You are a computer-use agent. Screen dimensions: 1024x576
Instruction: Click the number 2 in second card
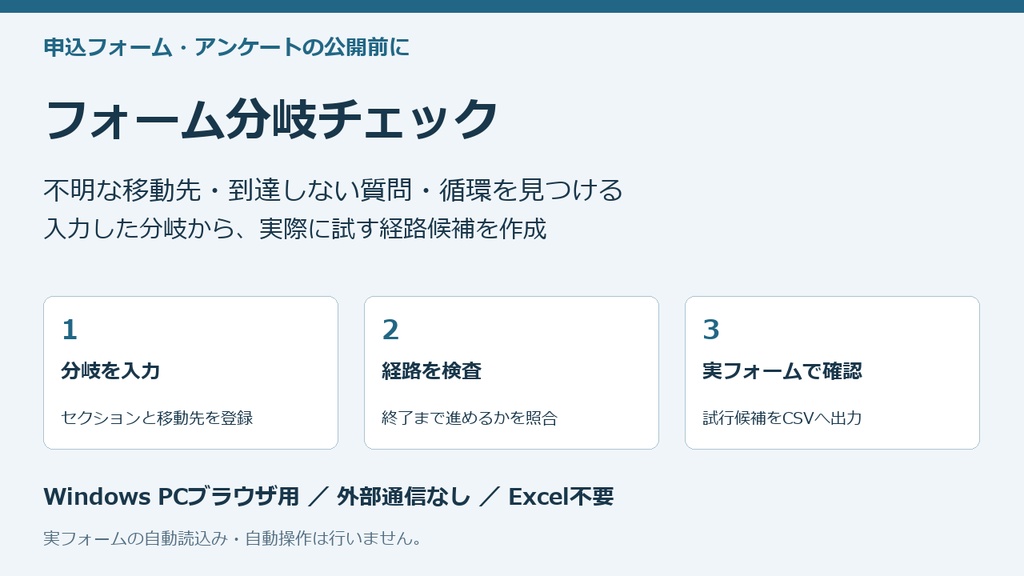click(391, 330)
